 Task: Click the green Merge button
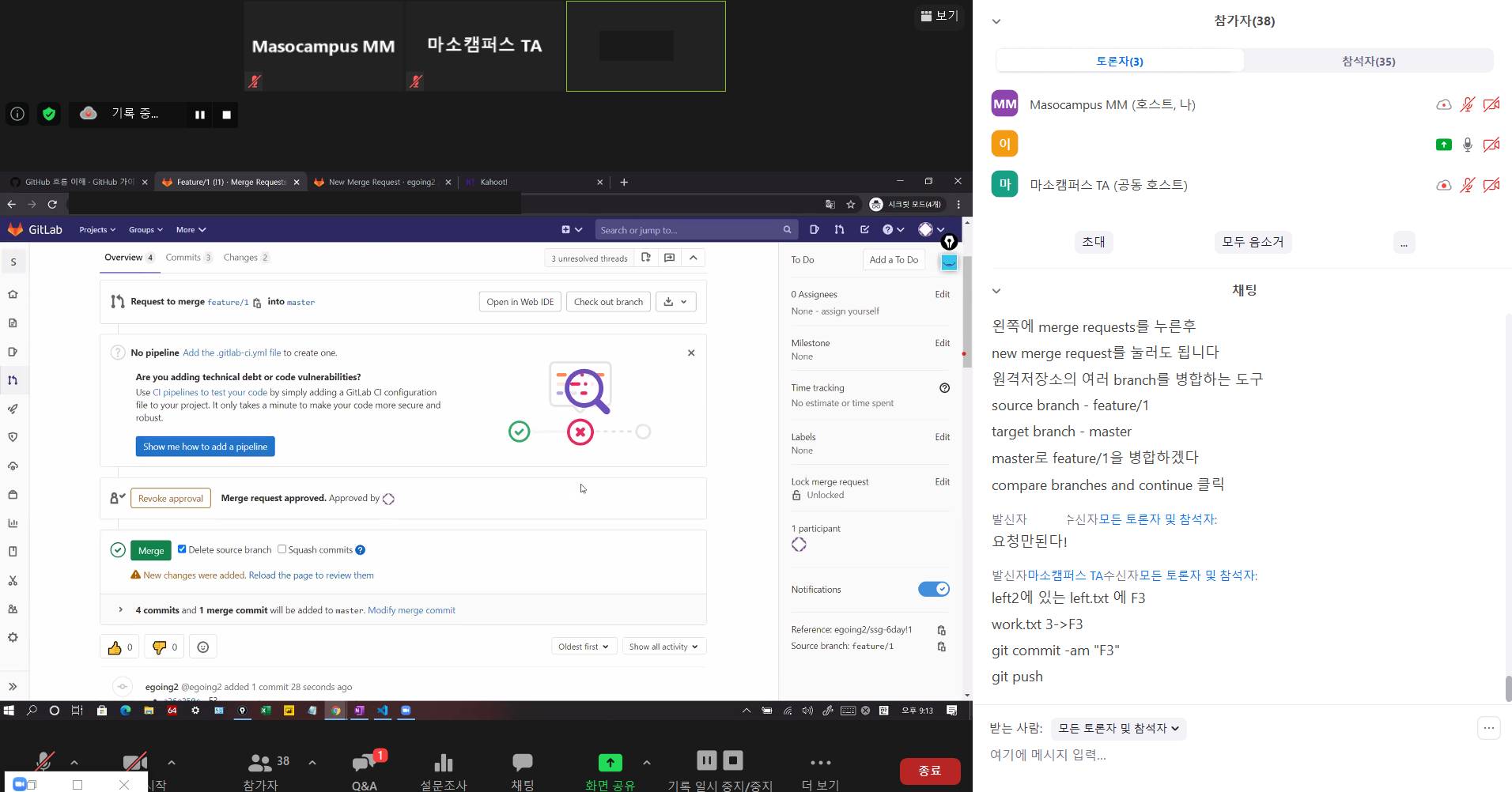[x=151, y=551]
